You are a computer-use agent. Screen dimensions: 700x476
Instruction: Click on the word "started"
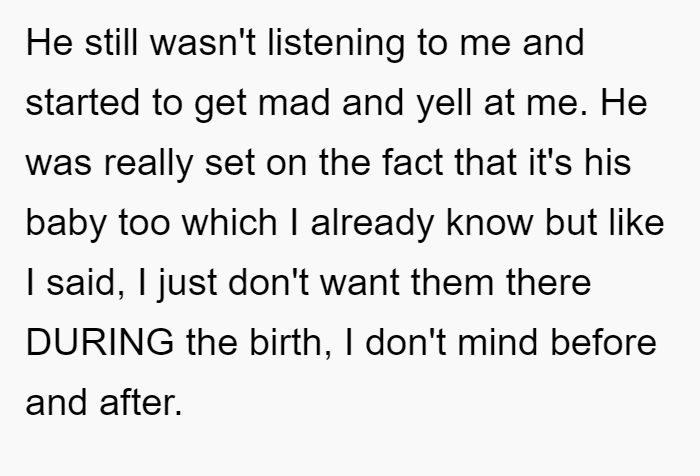point(83,103)
